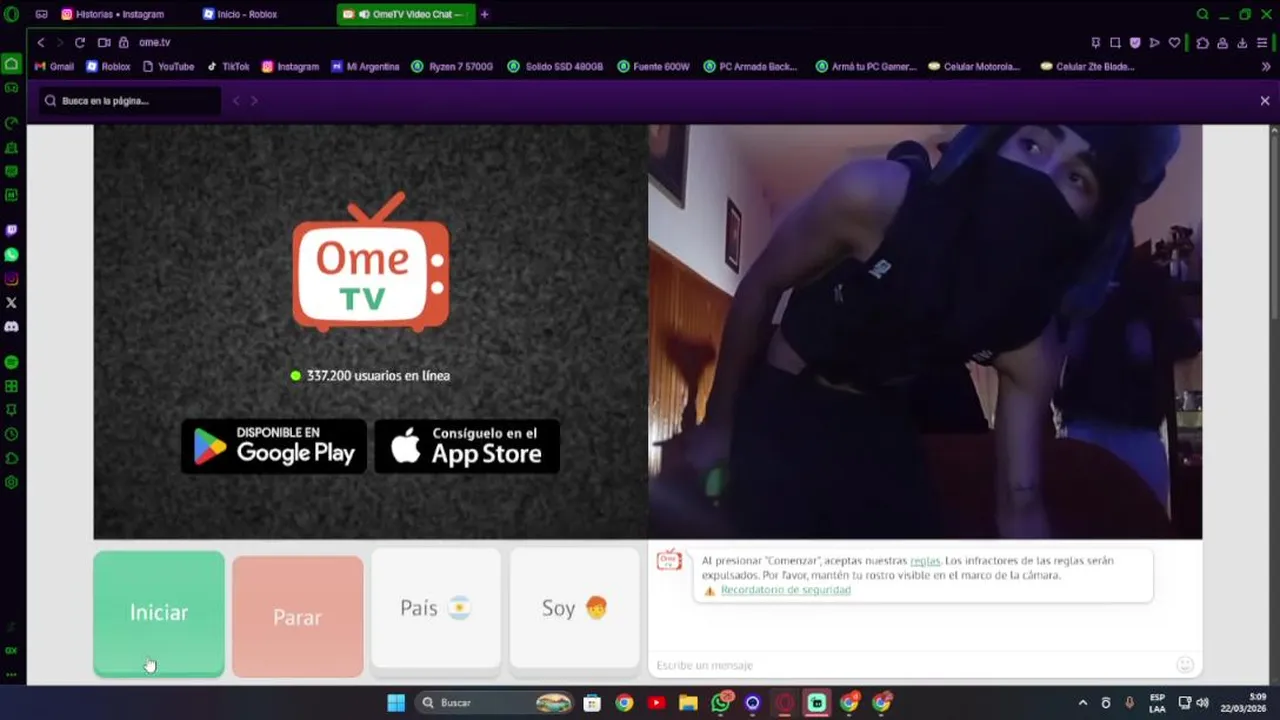Open the Windows Start menu
The height and width of the screenshot is (720, 1280).
396,703
